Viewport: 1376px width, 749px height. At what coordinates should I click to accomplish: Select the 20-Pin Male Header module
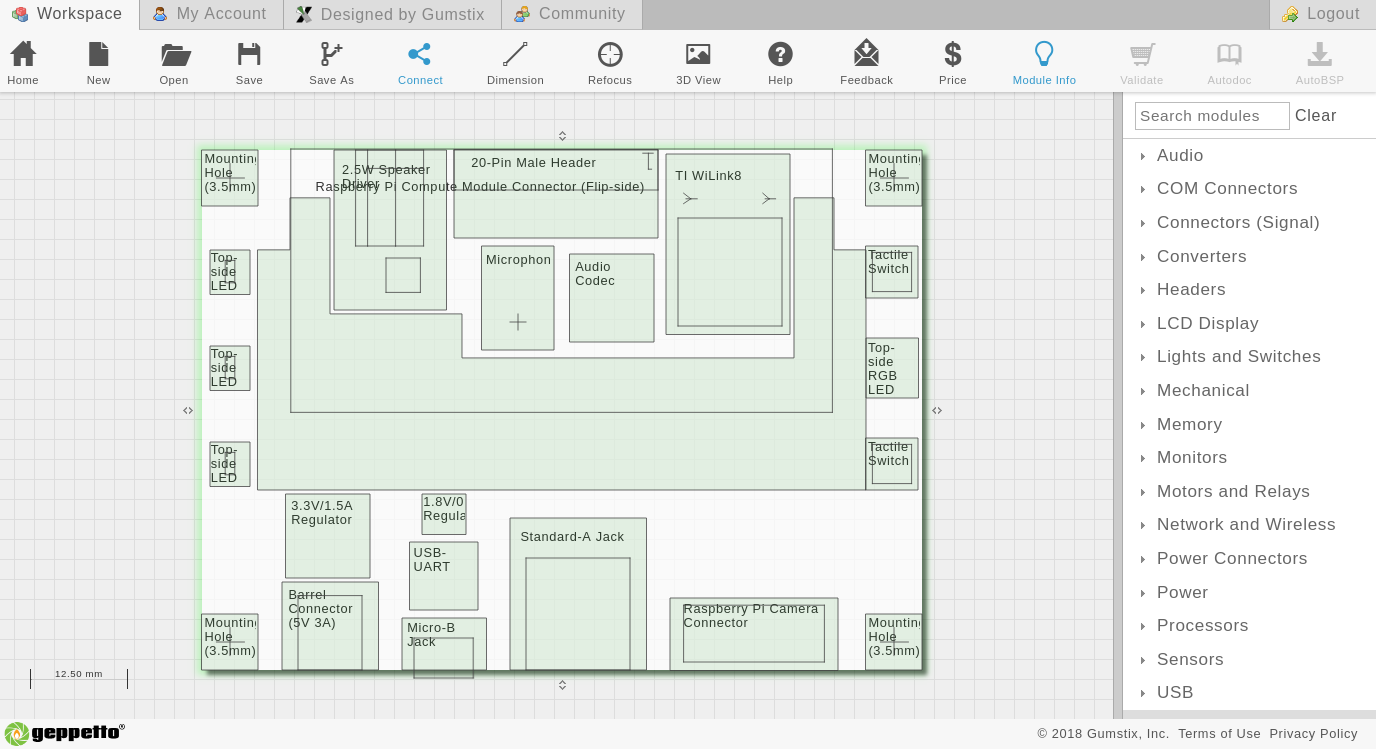556,194
